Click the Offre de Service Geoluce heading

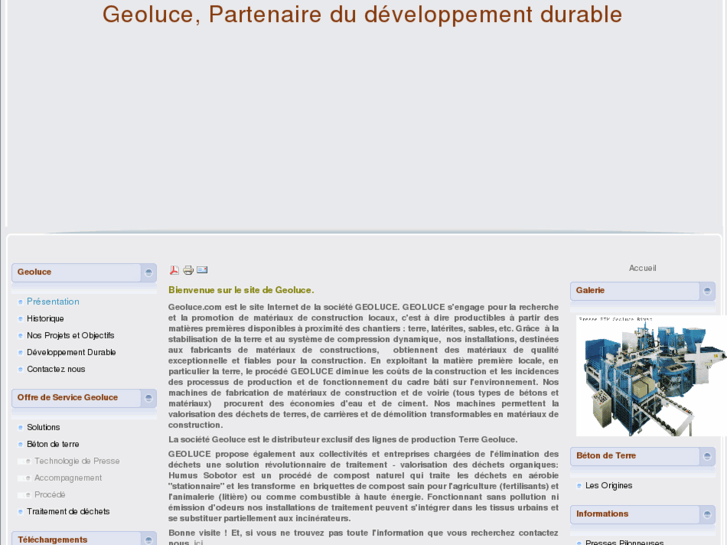click(x=68, y=398)
